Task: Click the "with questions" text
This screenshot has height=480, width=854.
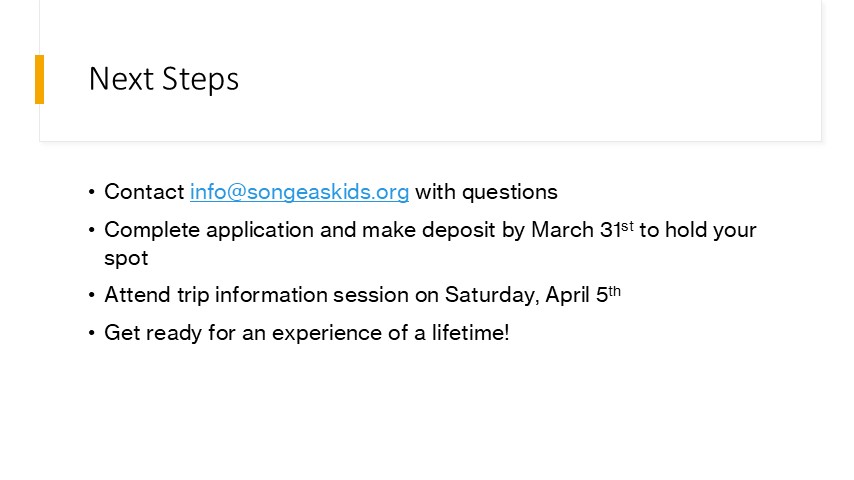Action: [486, 192]
